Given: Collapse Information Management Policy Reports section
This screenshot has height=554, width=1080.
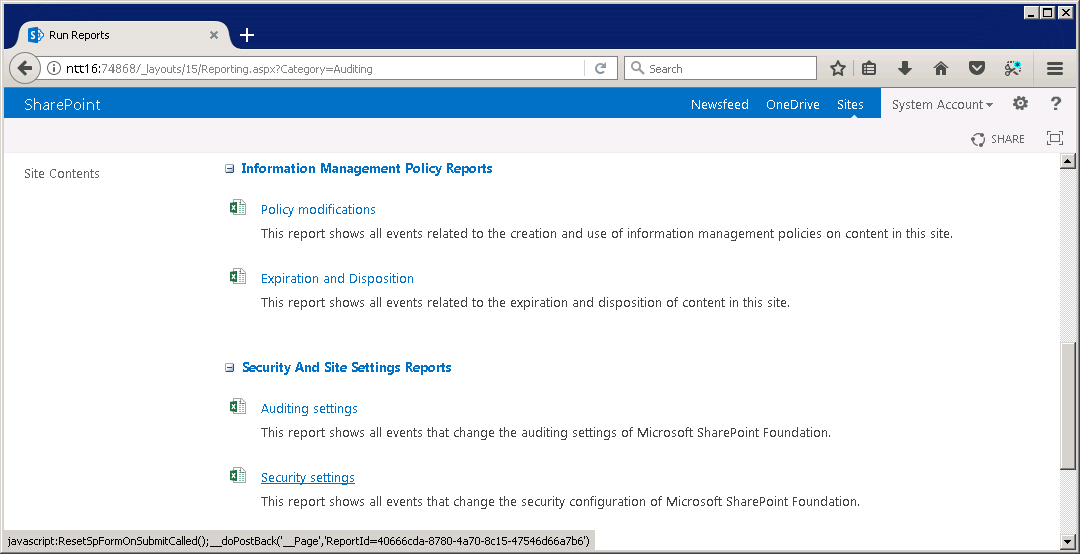Looking at the screenshot, I should click(229, 169).
